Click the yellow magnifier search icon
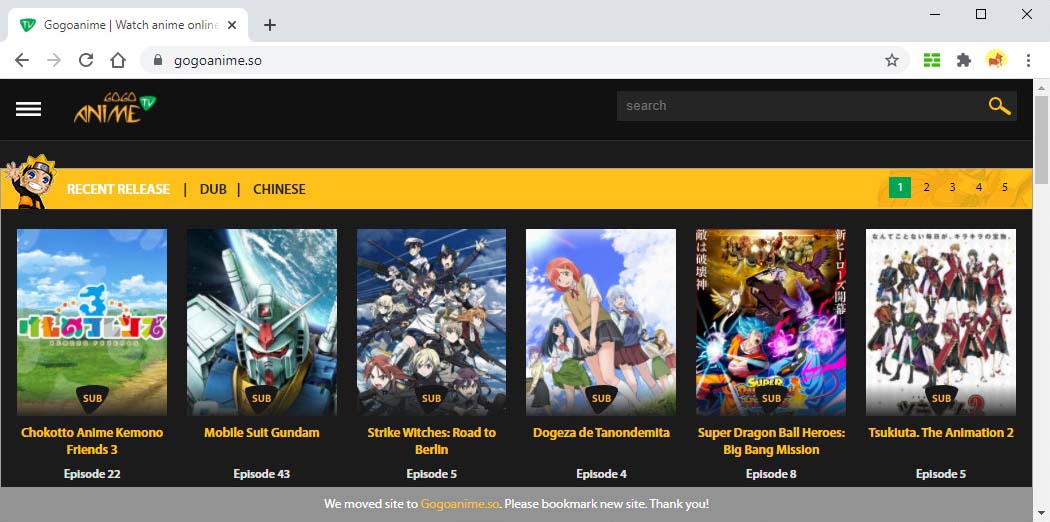Image resolution: width=1050 pixels, height=522 pixels. click(999, 106)
